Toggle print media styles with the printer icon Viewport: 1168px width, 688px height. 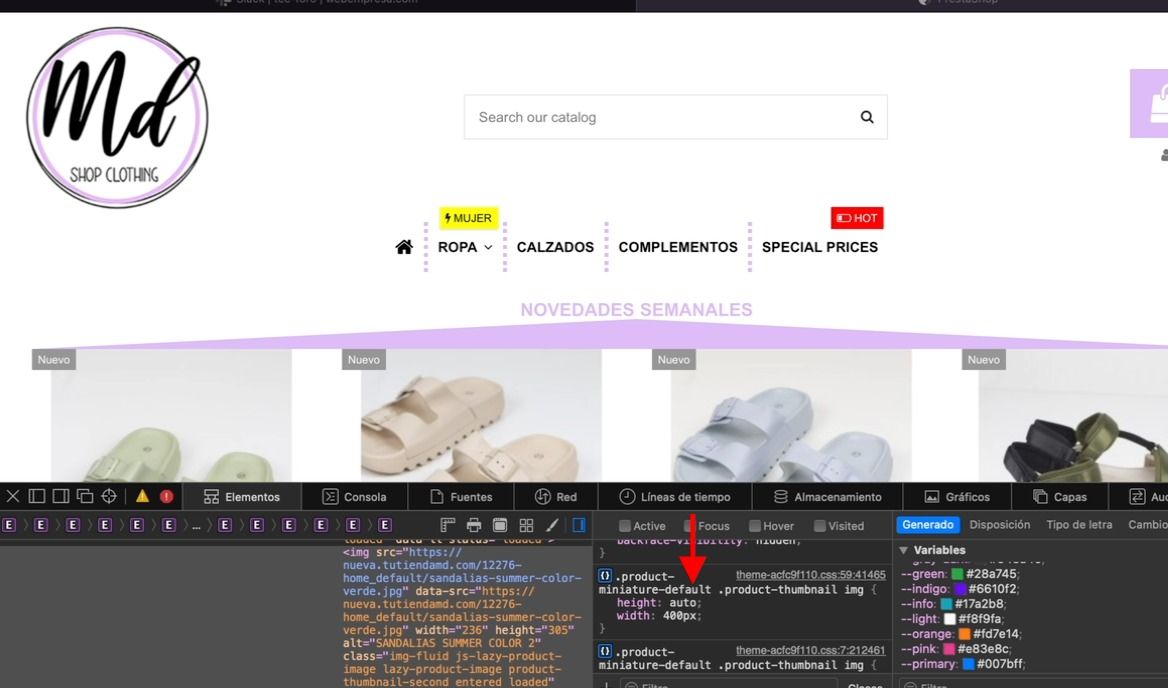pos(474,525)
